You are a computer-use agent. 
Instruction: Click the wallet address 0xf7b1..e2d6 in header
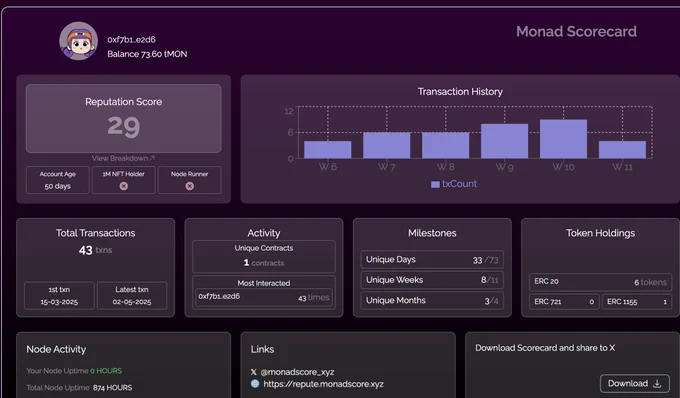pos(131,39)
